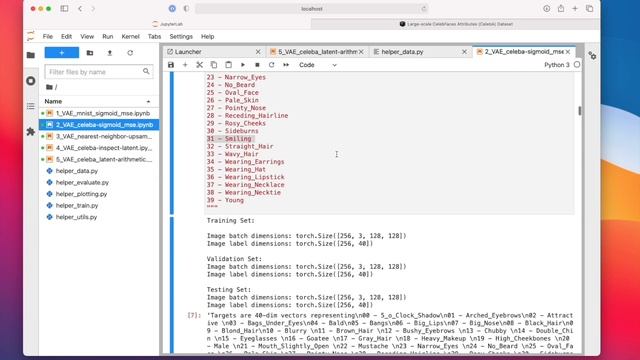Open the Settings menu

[181, 36]
